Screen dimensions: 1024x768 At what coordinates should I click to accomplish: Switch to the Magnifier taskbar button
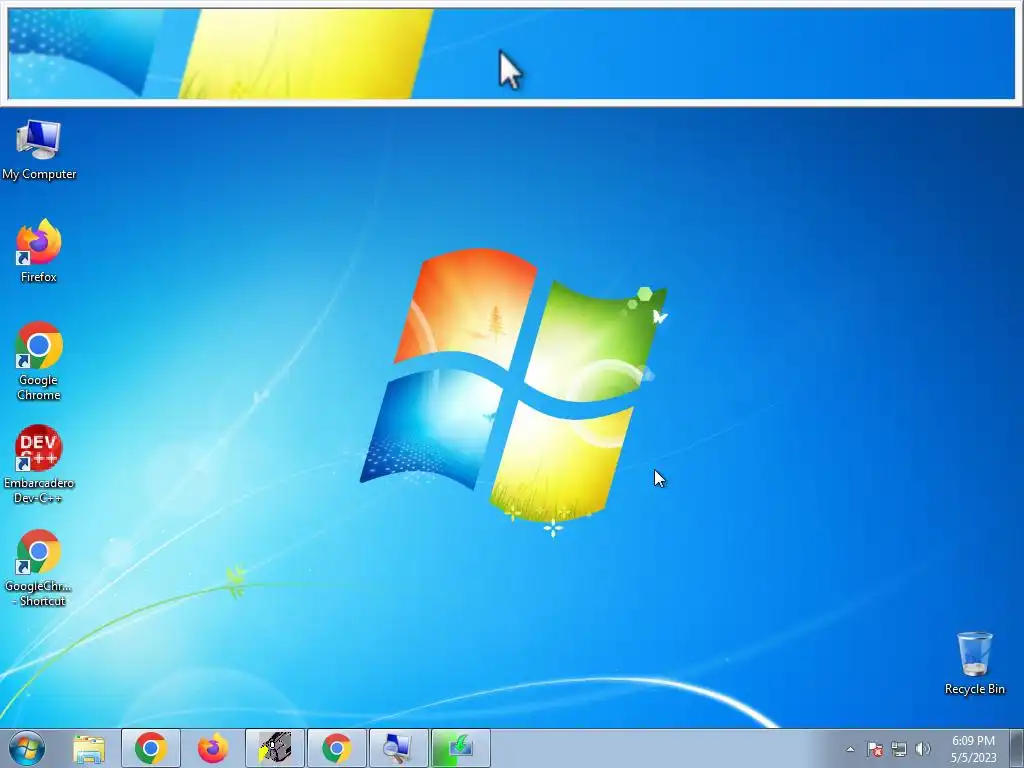point(399,748)
